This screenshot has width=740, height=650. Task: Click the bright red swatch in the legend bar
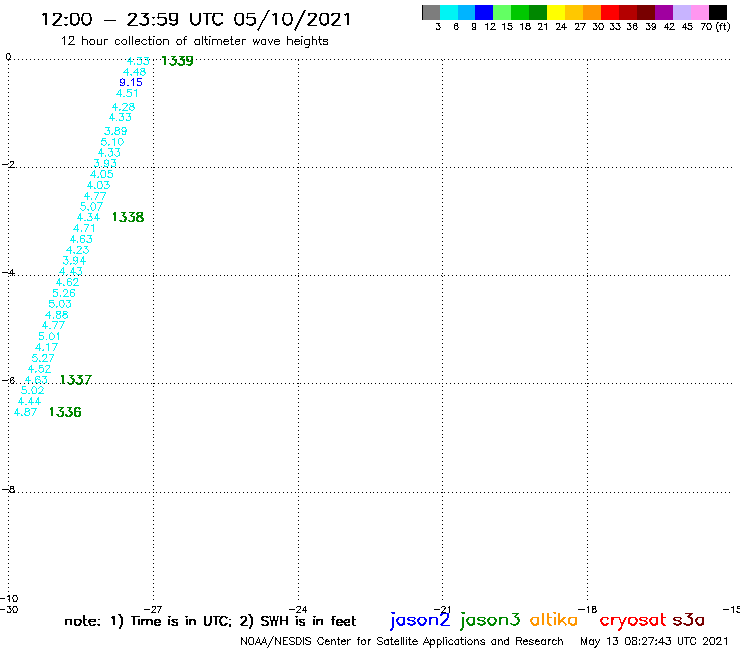(x=610, y=12)
